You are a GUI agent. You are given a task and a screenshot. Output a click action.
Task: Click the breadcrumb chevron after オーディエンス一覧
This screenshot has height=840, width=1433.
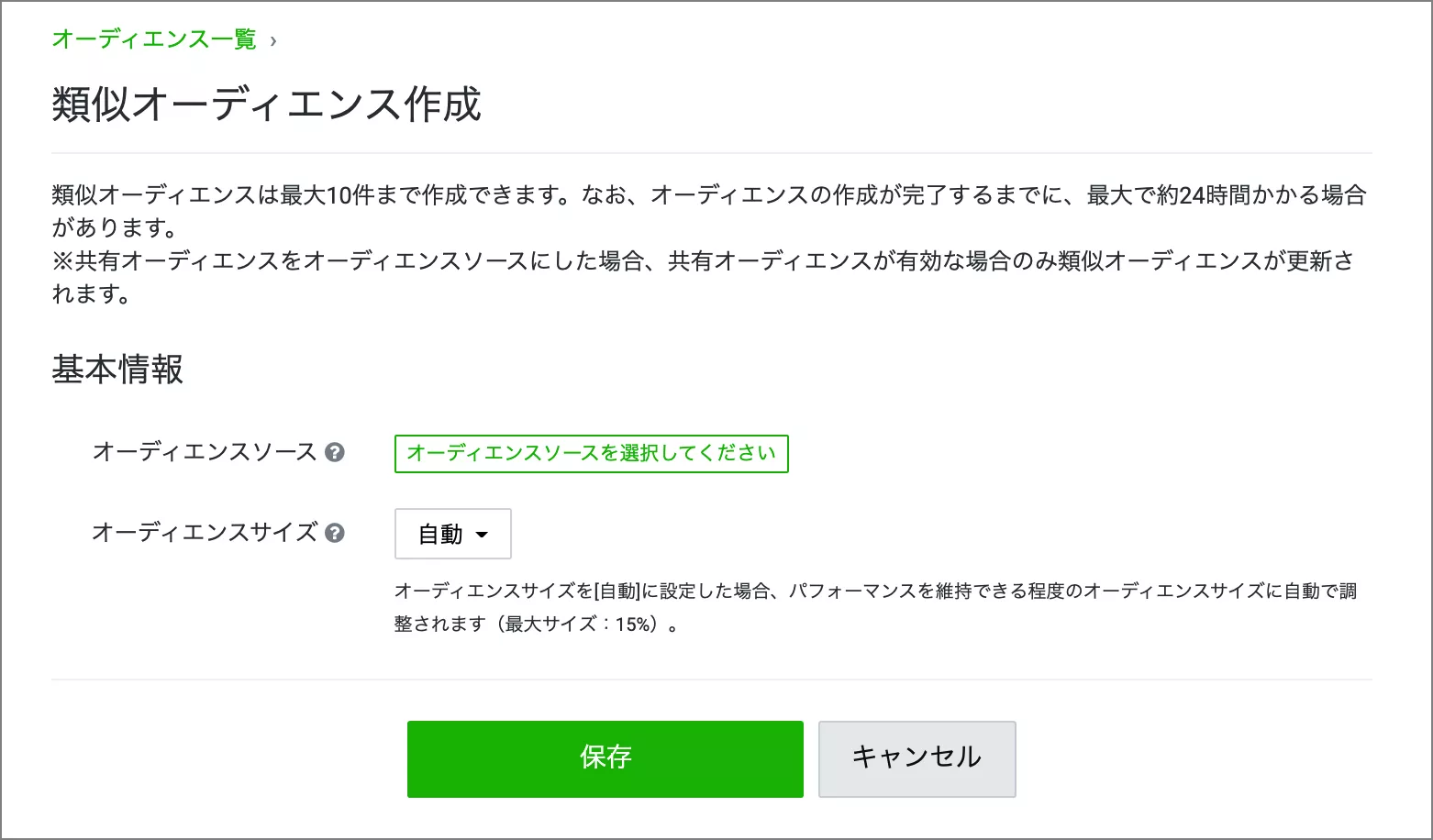coord(273,40)
